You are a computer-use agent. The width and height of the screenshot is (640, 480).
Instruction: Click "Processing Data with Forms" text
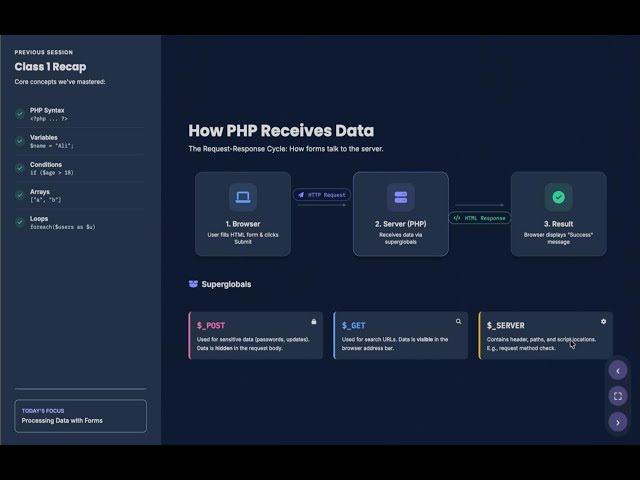pyautogui.click(x=62, y=420)
